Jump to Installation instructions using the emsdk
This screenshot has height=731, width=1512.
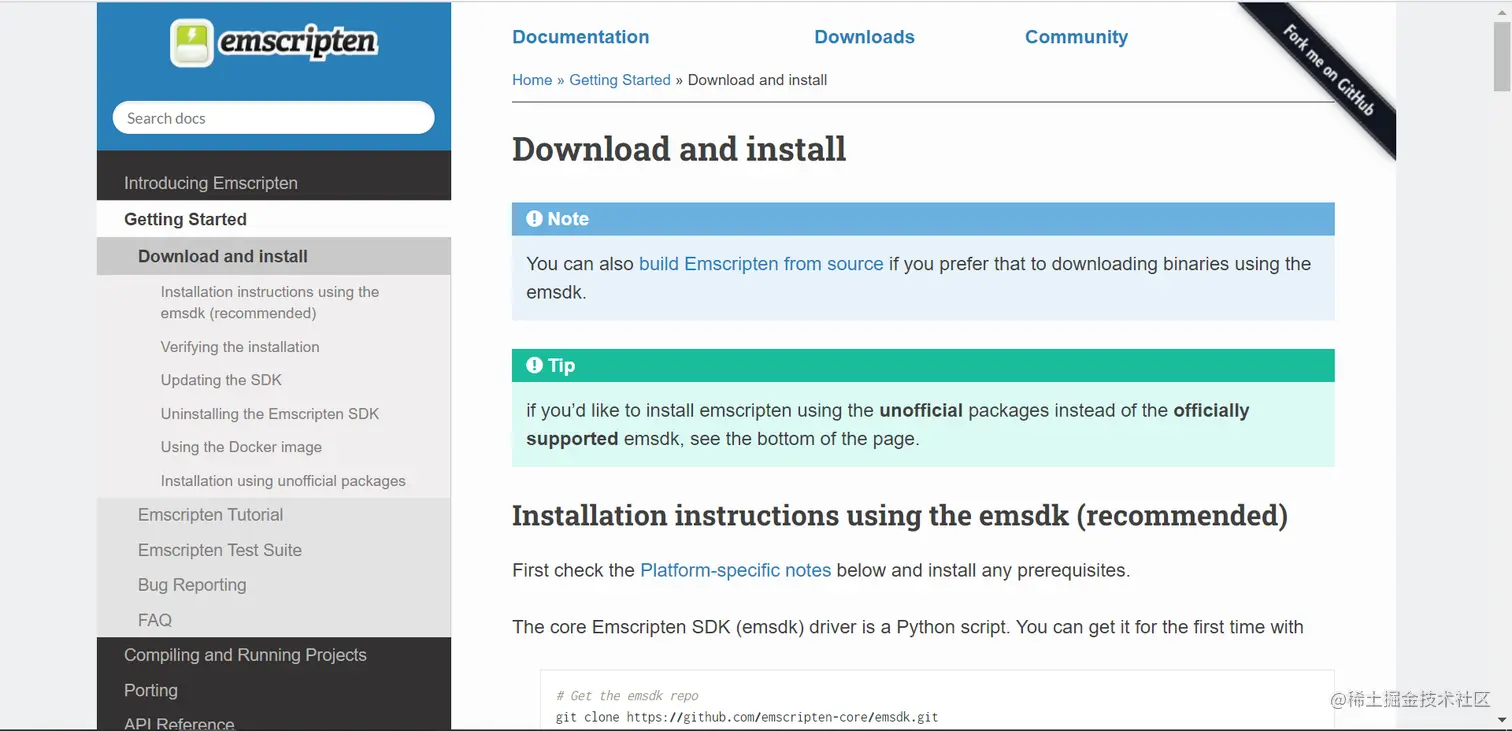point(270,302)
